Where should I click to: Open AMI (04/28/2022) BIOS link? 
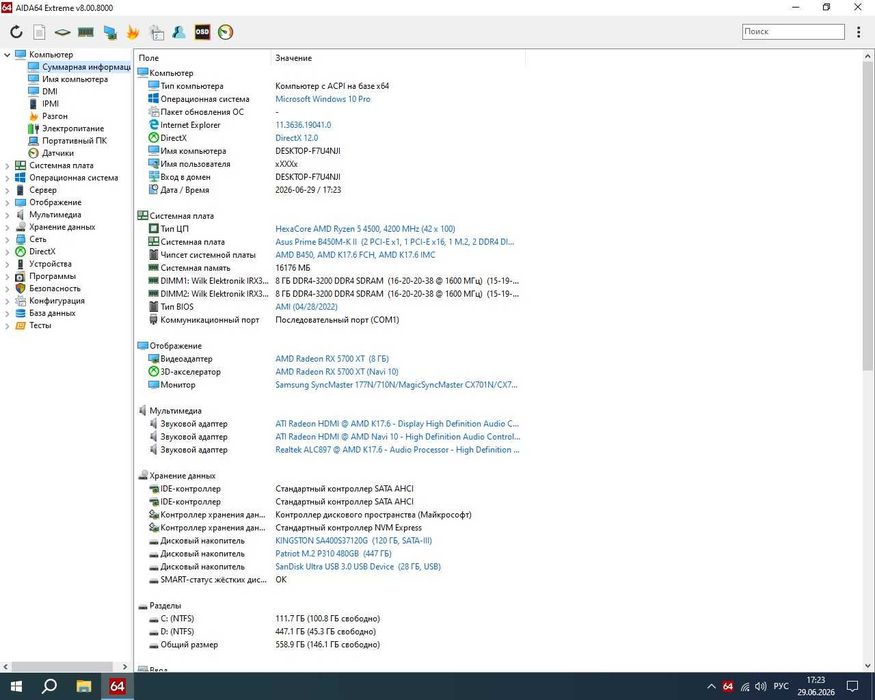[x=306, y=306]
